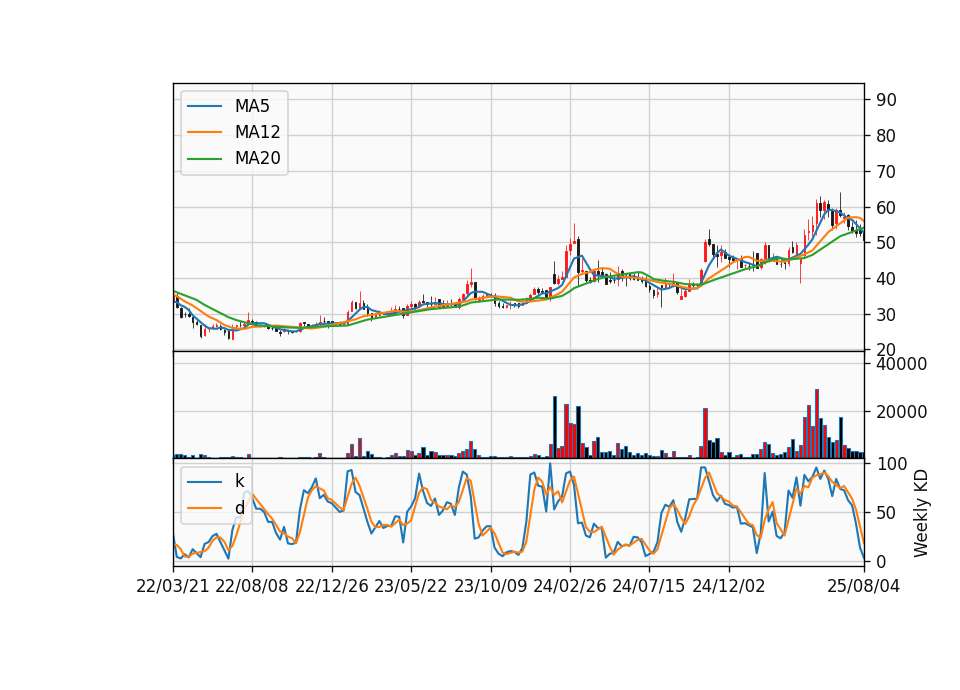Click the Weekly KD axis label
960x690 pixels.
[921, 513]
